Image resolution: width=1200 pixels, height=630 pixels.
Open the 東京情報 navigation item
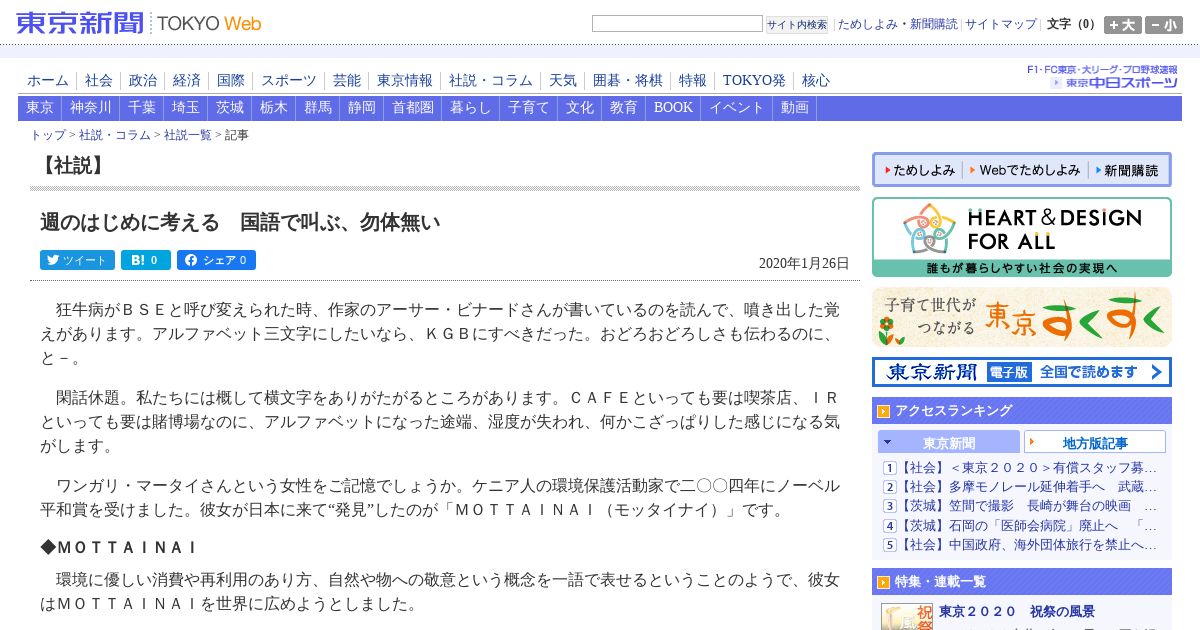click(x=405, y=81)
